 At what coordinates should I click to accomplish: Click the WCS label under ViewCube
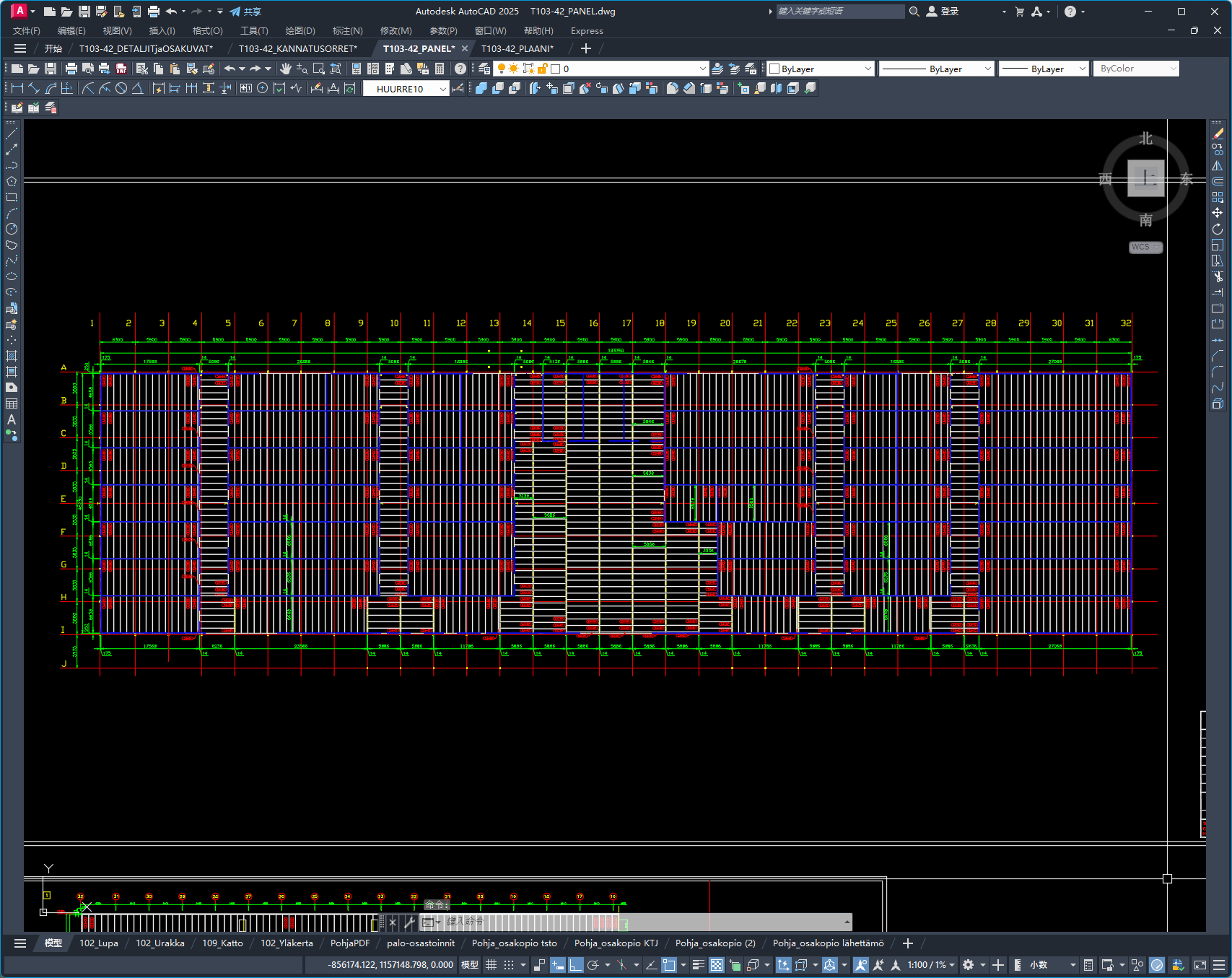point(1145,247)
